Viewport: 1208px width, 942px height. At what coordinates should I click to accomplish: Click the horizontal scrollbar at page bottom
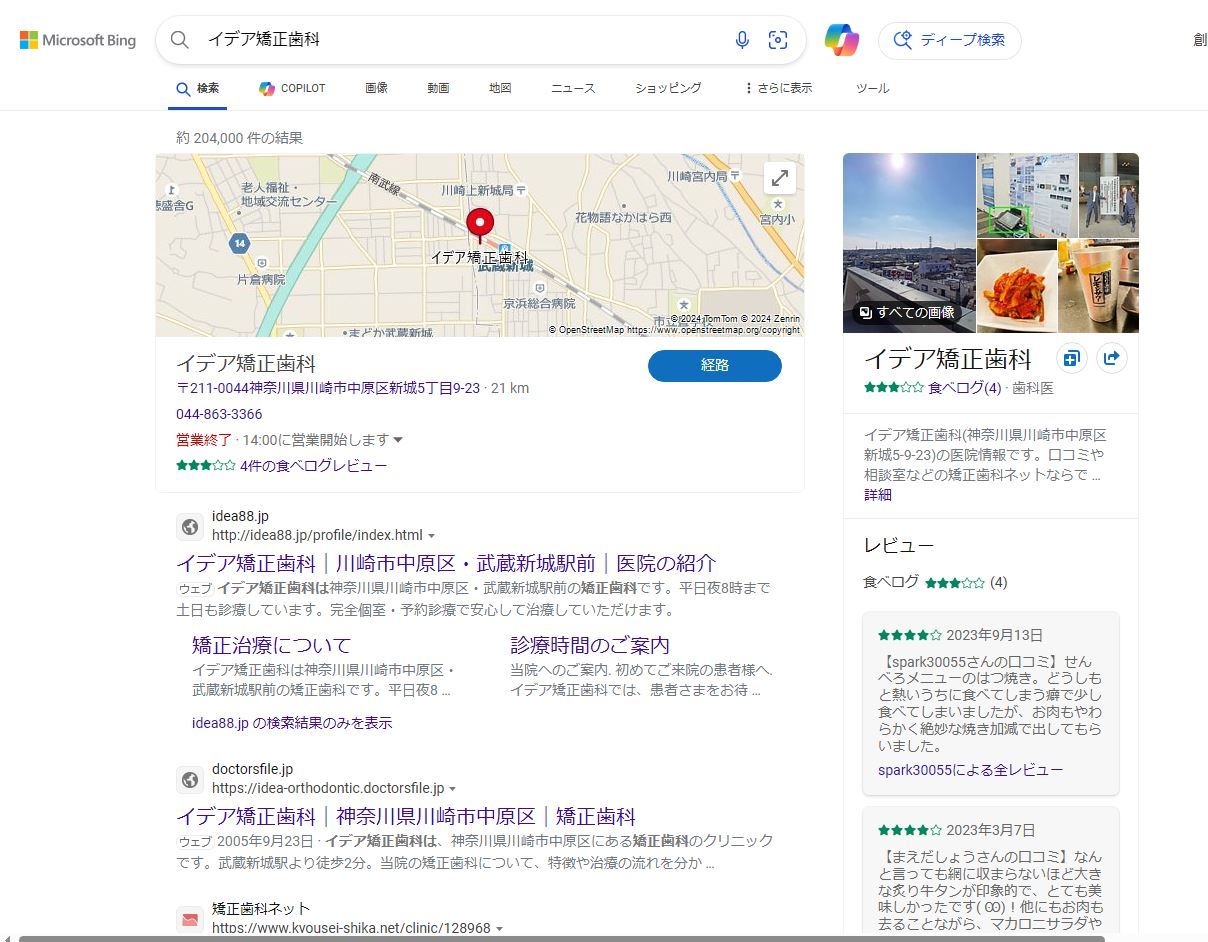click(561, 938)
